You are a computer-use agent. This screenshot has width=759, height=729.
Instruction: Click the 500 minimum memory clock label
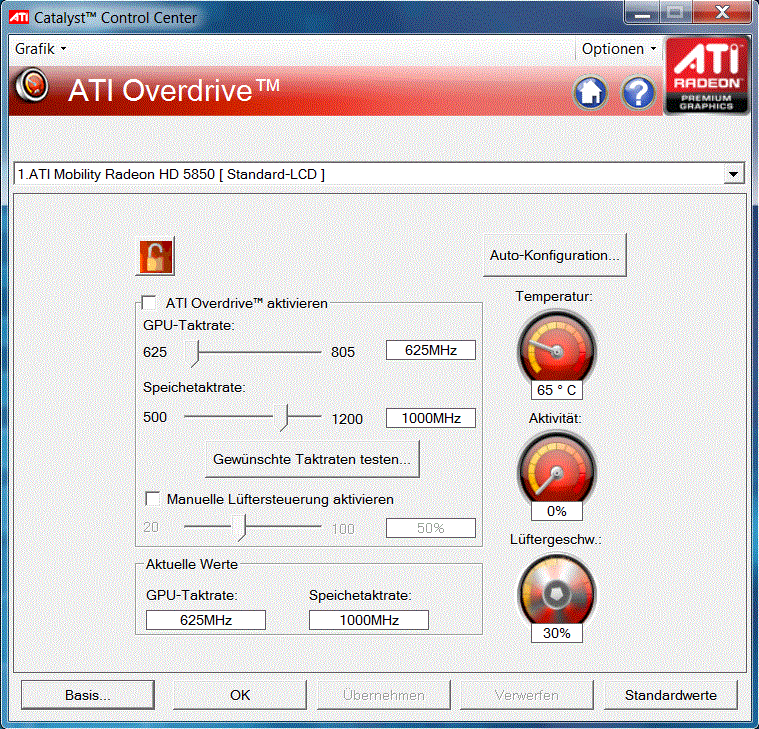coord(155,417)
